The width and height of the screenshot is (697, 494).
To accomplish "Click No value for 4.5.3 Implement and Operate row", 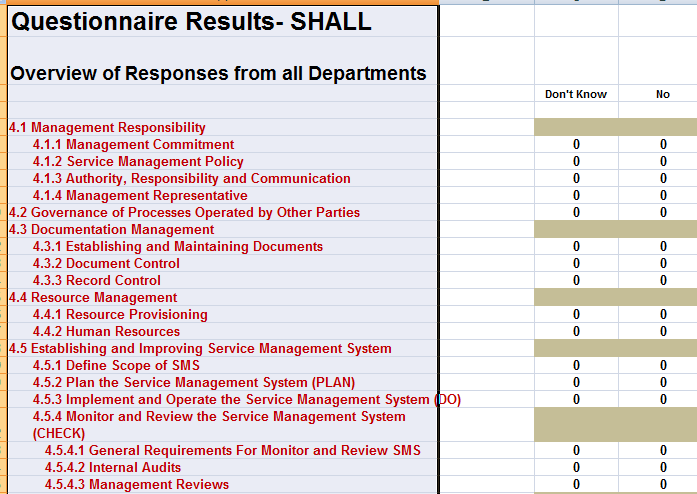I will (x=663, y=399).
